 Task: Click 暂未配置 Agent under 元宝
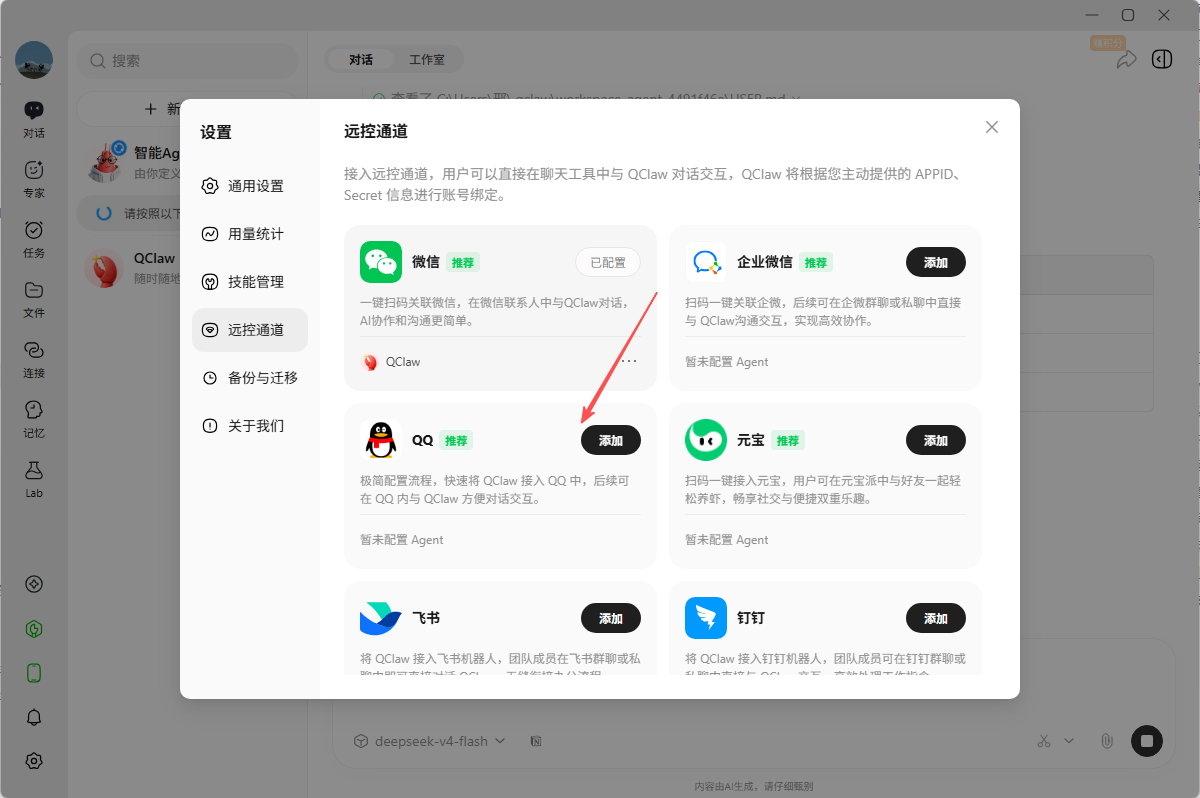click(x=727, y=540)
